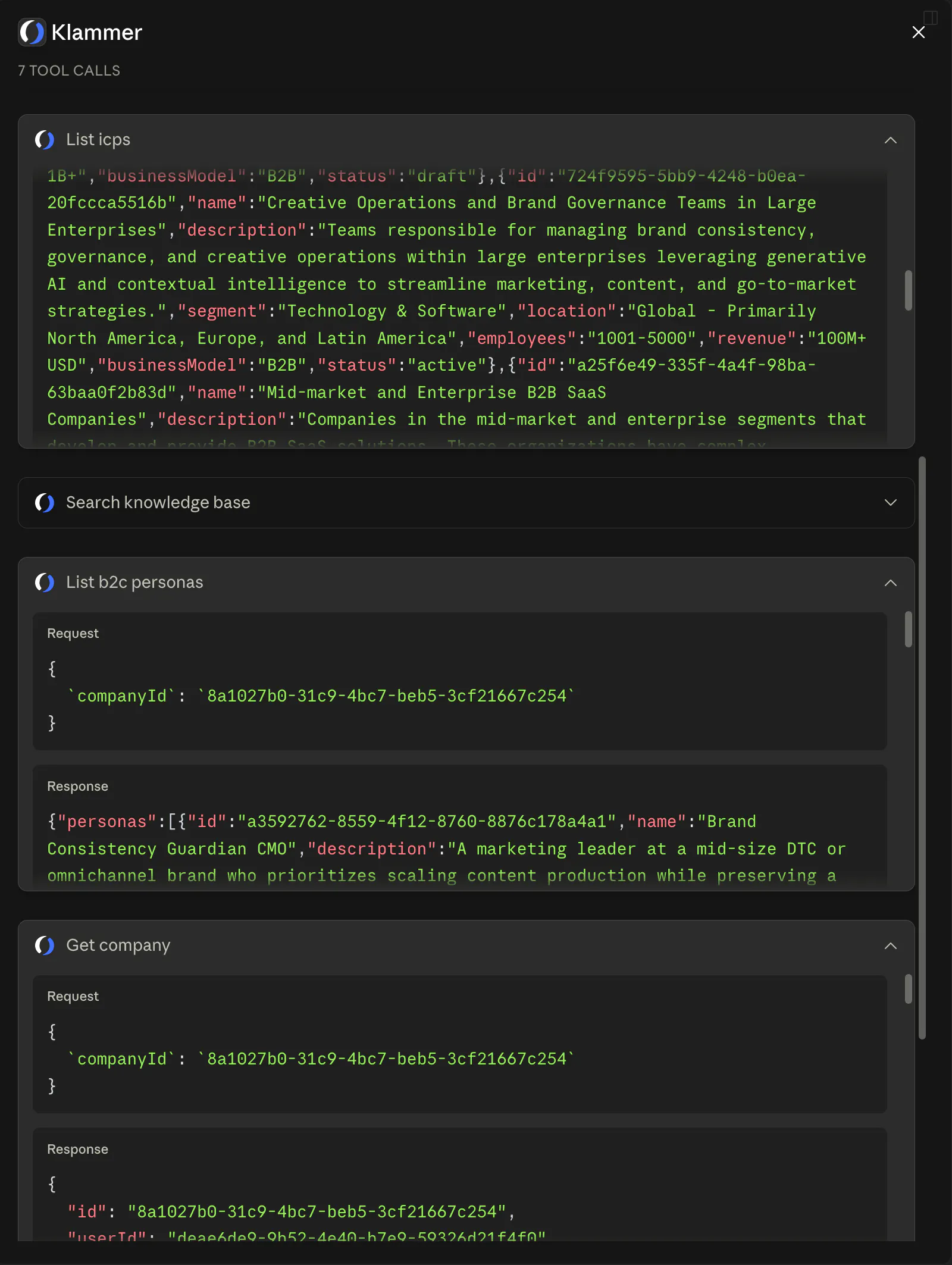The width and height of the screenshot is (952, 1265).
Task: Click the List icps response scrollbar
Action: (x=908, y=290)
